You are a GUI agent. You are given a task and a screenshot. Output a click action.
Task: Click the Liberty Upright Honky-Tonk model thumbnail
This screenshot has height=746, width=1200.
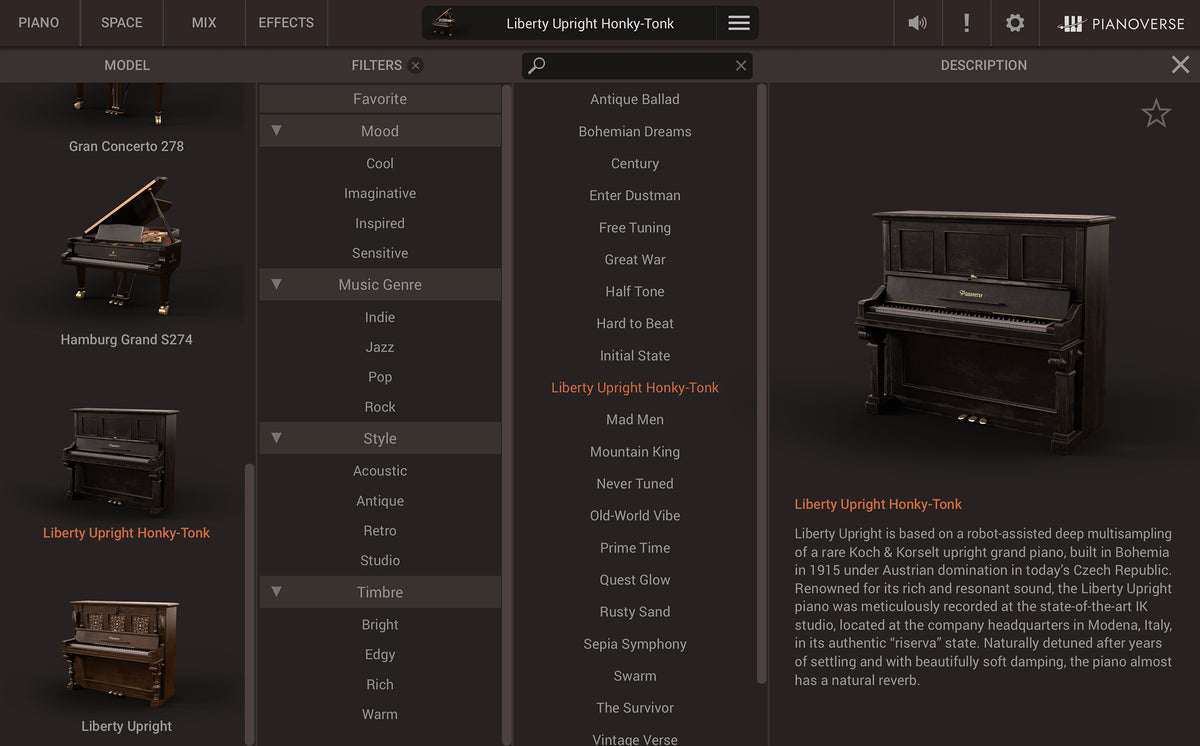point(121,460)
